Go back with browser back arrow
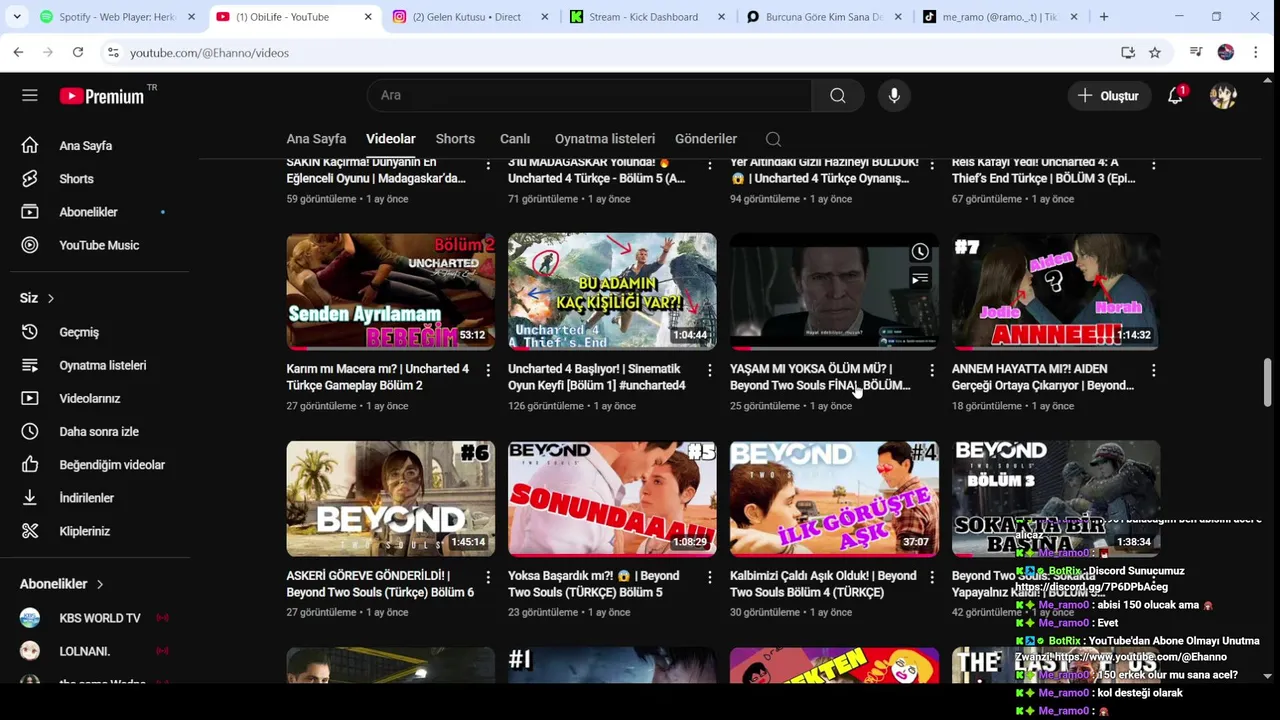1280x720 pixels. coord(18,52)
